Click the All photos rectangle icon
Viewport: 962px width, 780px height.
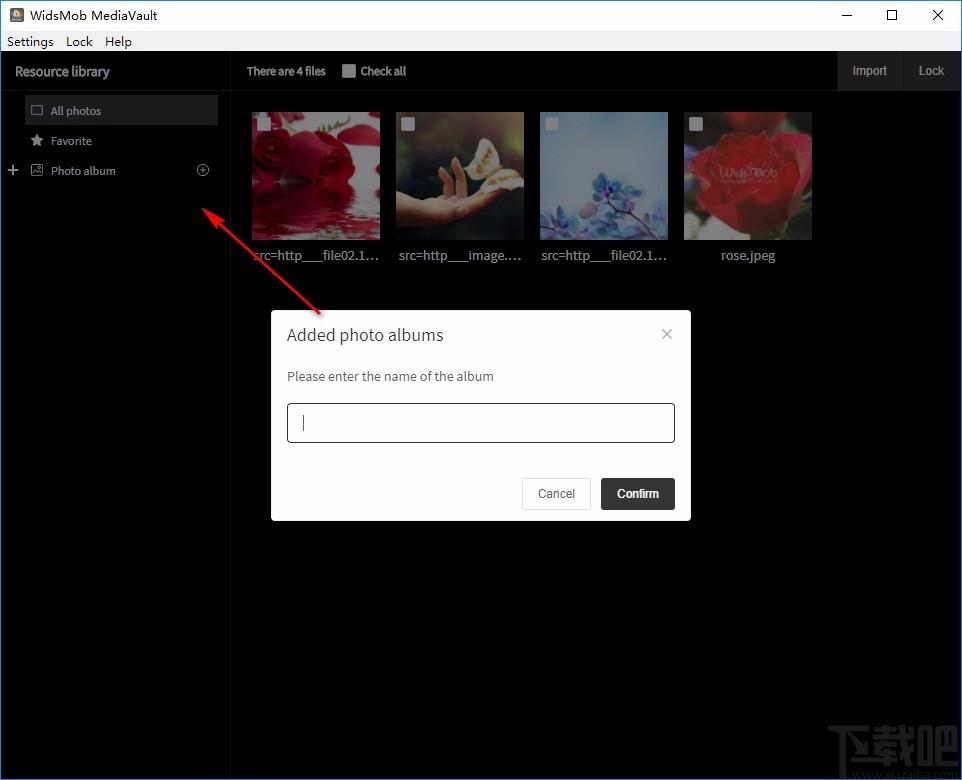click(x=37, y=110)
